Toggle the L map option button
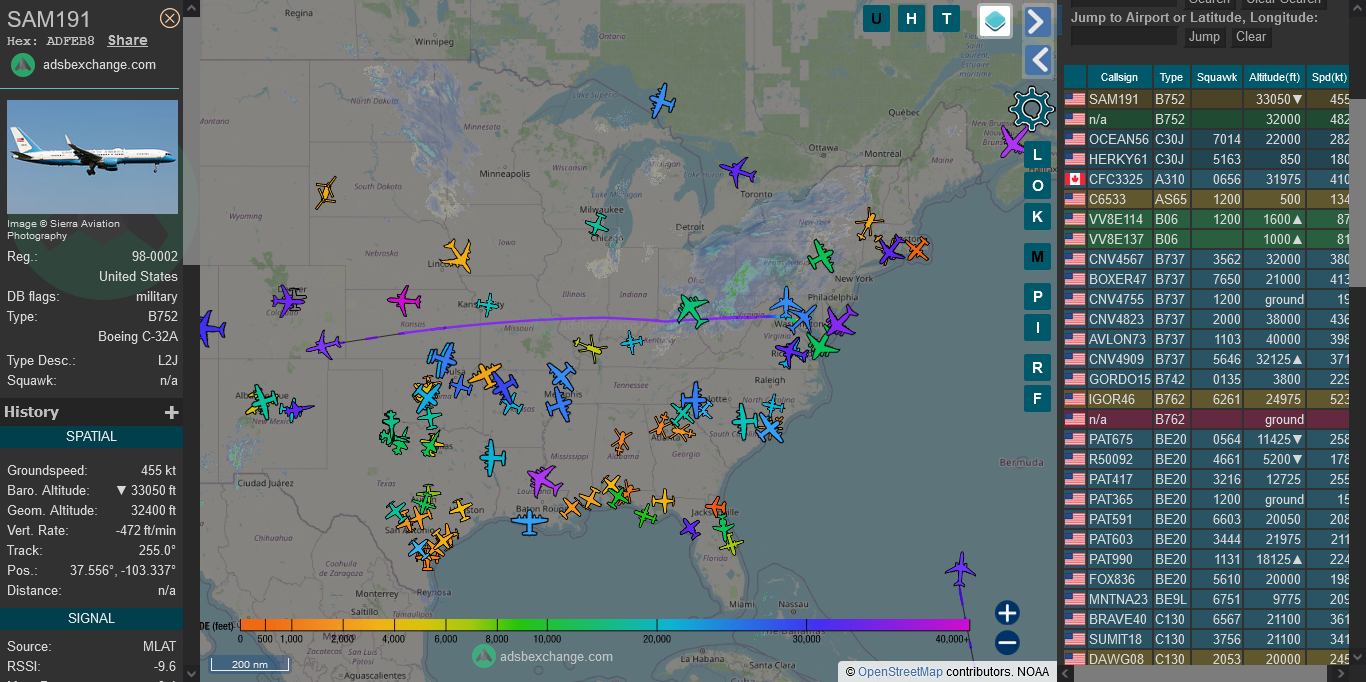 [1037, 155]
